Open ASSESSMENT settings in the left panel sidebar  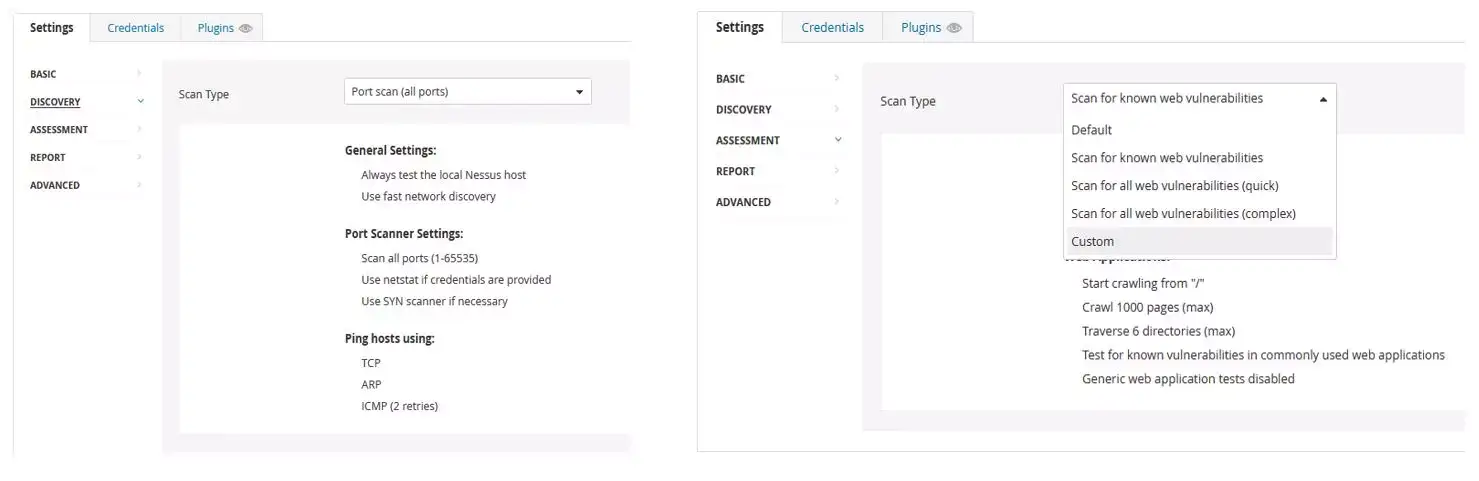[x=59, y=130]
